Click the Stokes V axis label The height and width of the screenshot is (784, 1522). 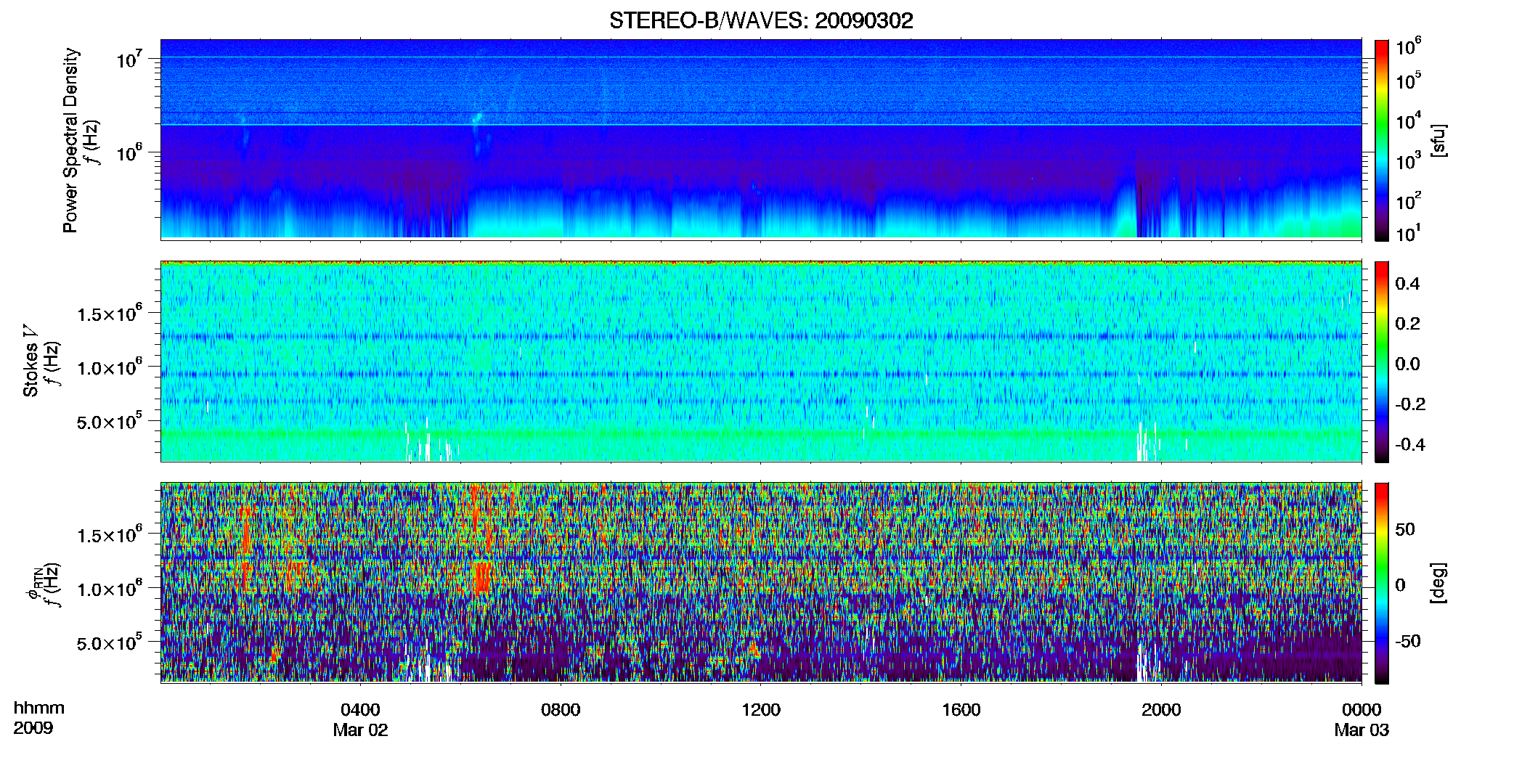pyautogui.click(x=30, y=361)
